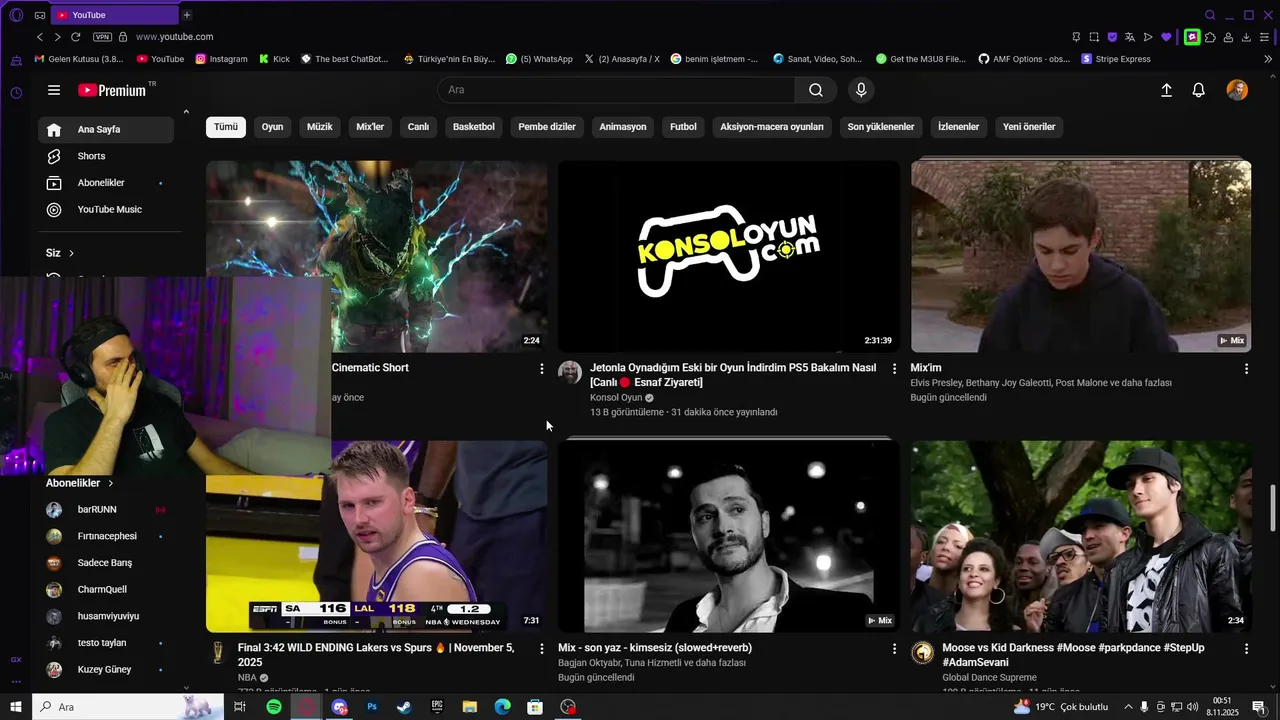1280x720 pixels.
Task: Start voice search with the microphone
Action: click(x=861, y=90)
